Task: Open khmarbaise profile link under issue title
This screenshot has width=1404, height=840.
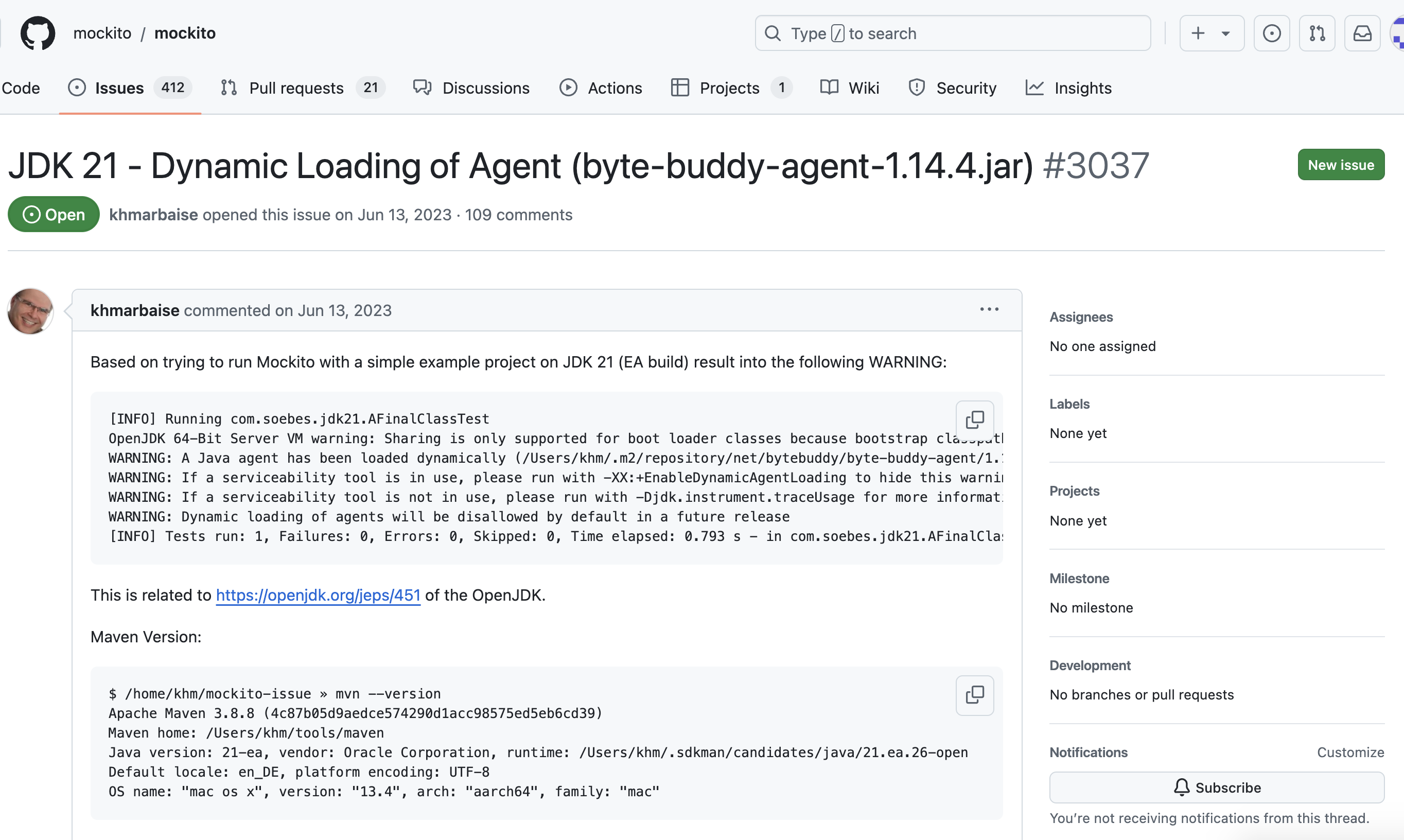Action: (x=153, y=215)
